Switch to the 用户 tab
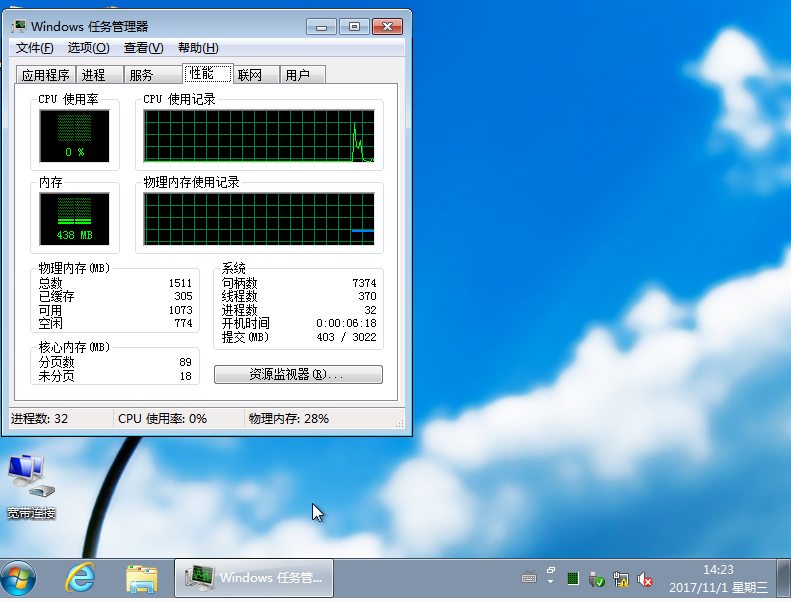 [303, 75]
